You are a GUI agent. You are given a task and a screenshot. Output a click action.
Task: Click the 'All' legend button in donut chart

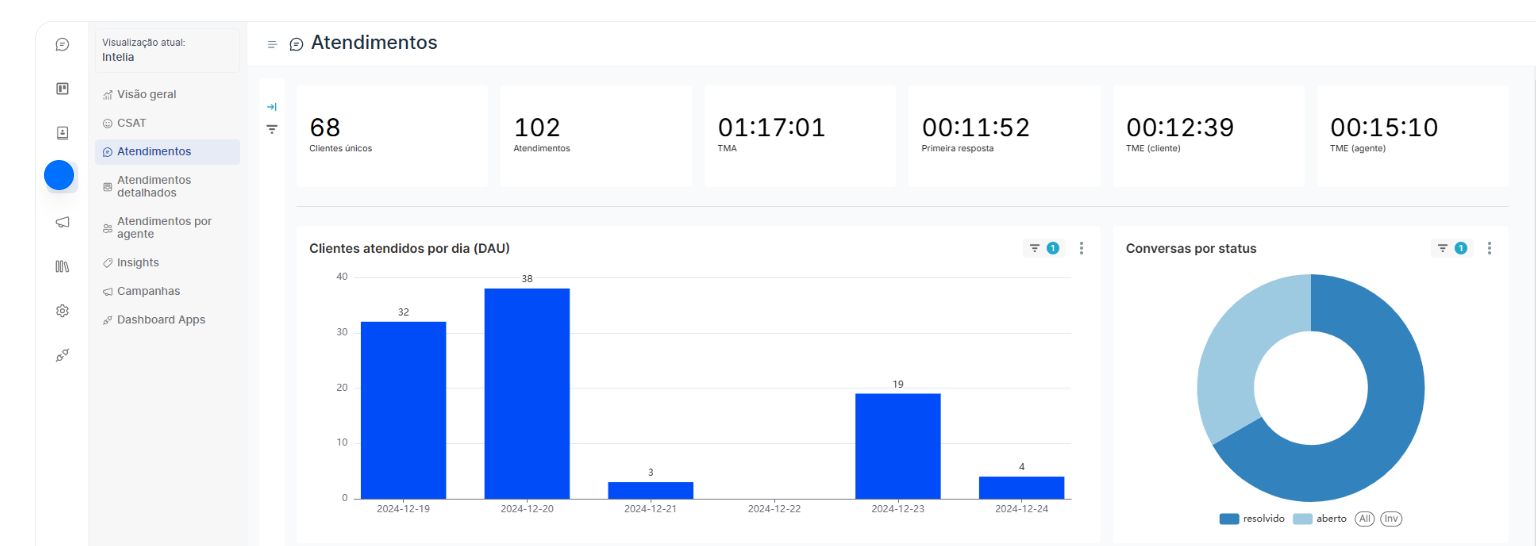coord(1365,519)
